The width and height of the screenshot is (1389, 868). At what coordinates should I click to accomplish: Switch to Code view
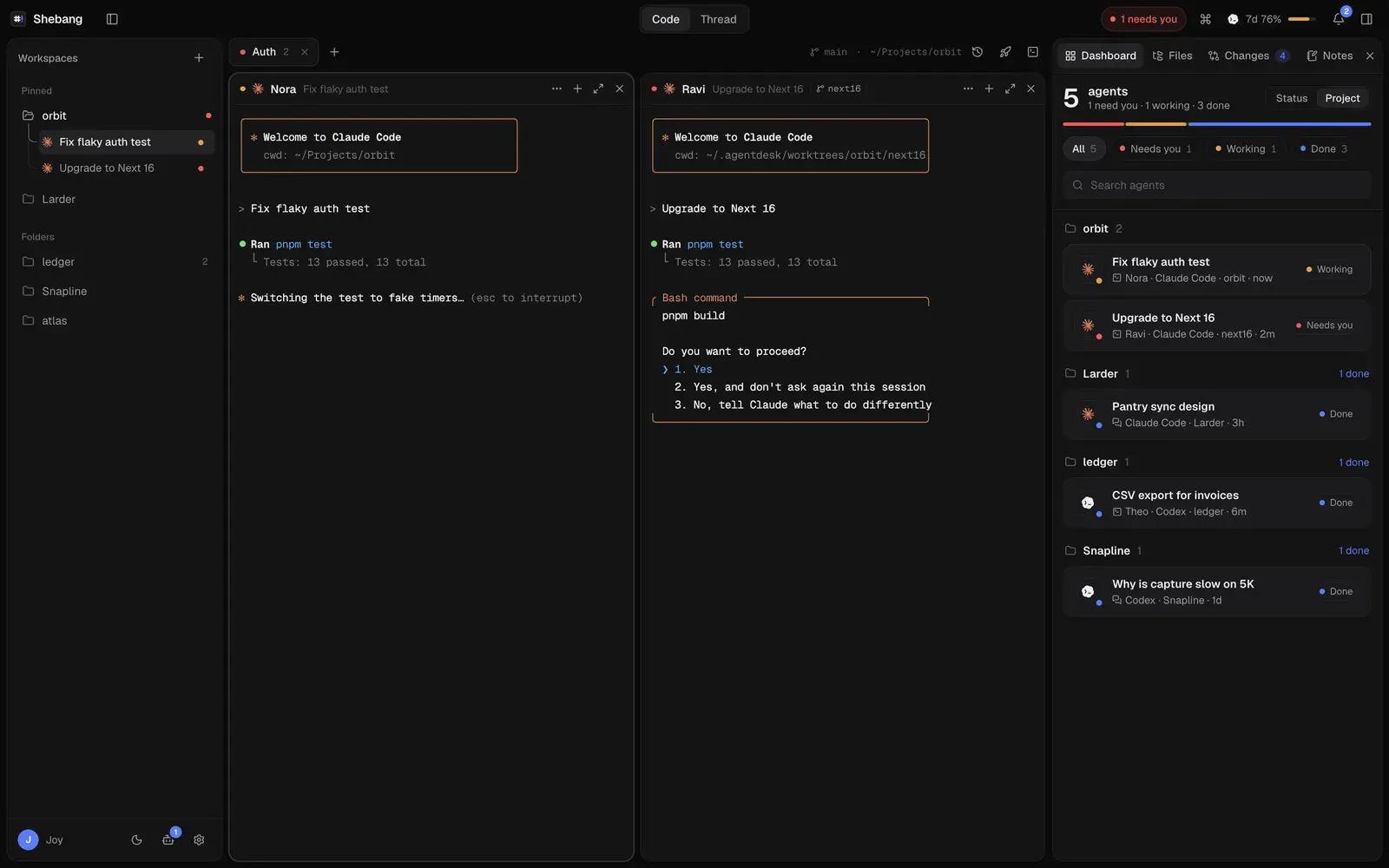[x=666, y=19]
